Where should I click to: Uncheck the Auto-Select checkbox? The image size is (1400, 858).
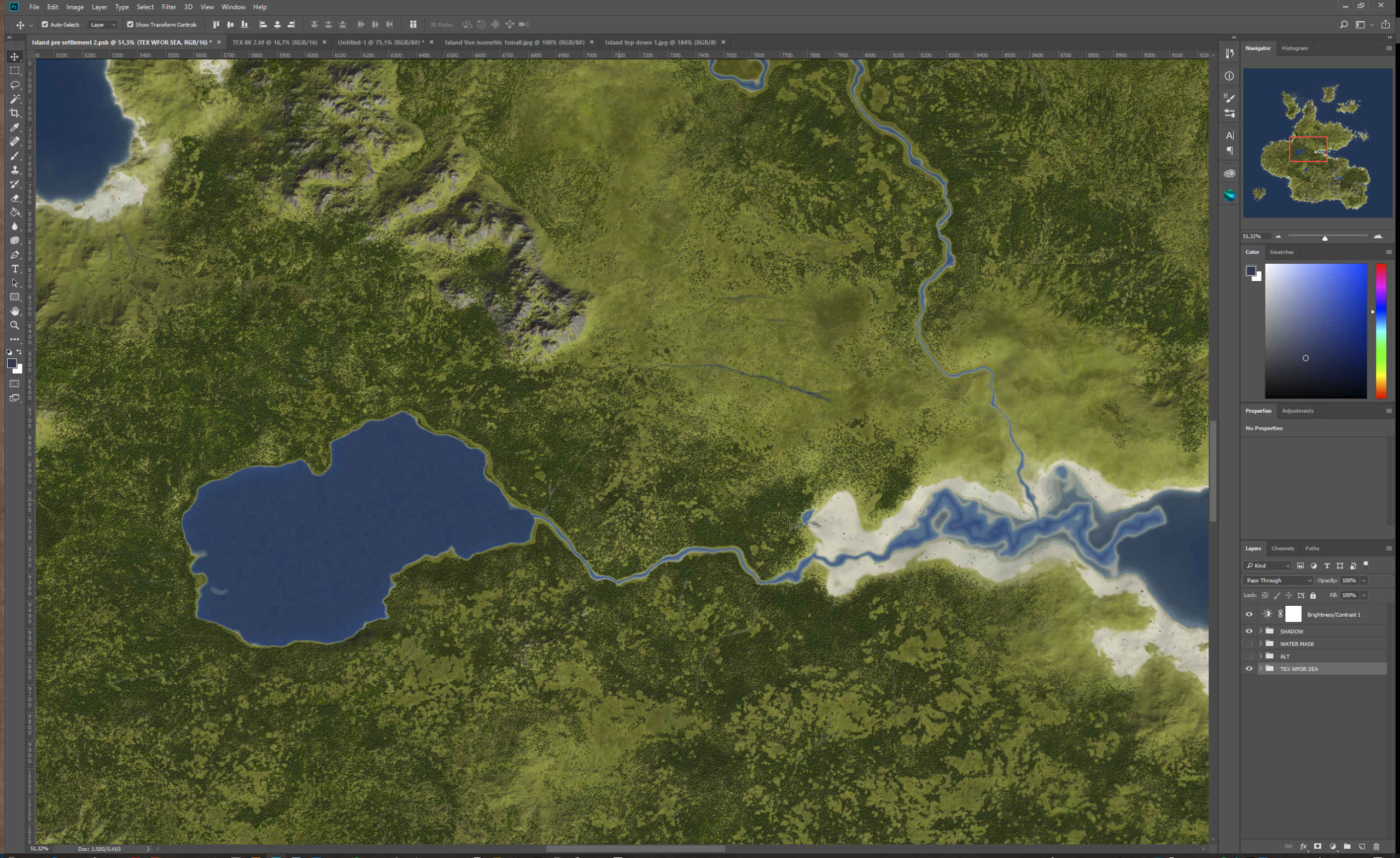(45, 25)
